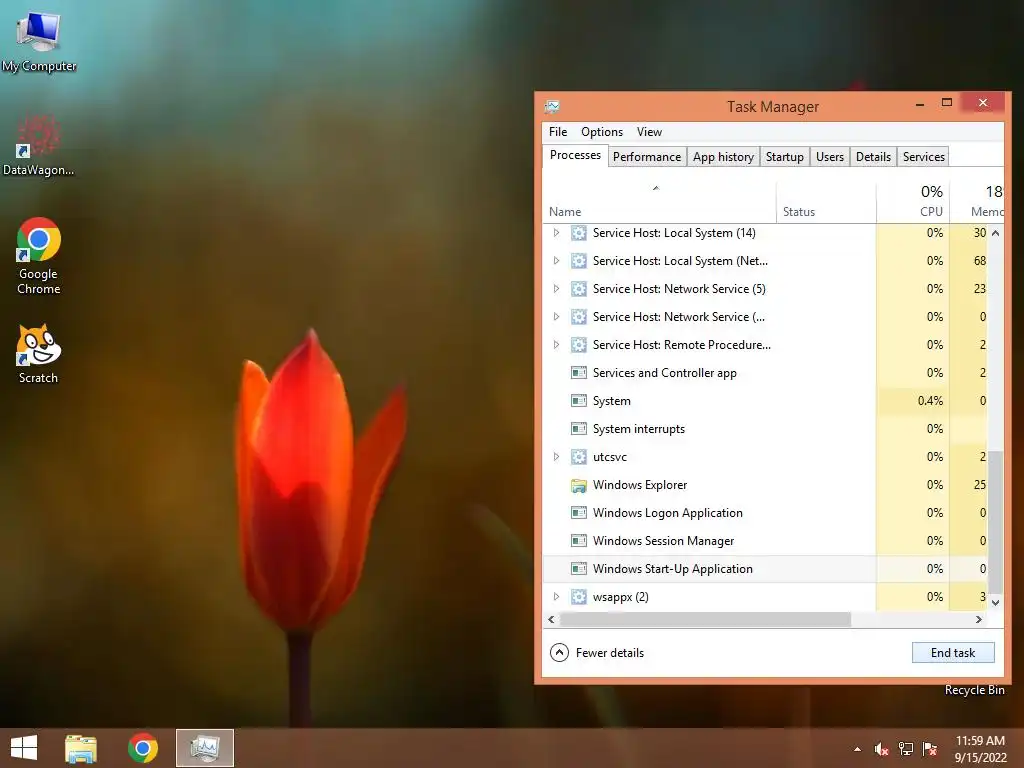Show hidden system tray icons

click(x=857, y=749)
